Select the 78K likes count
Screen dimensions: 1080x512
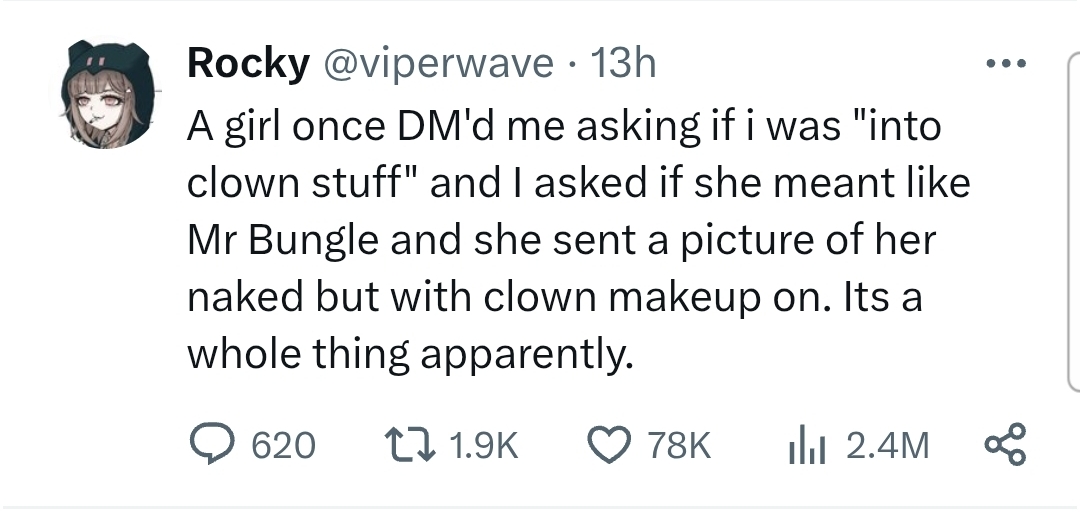tap(678, 445)
